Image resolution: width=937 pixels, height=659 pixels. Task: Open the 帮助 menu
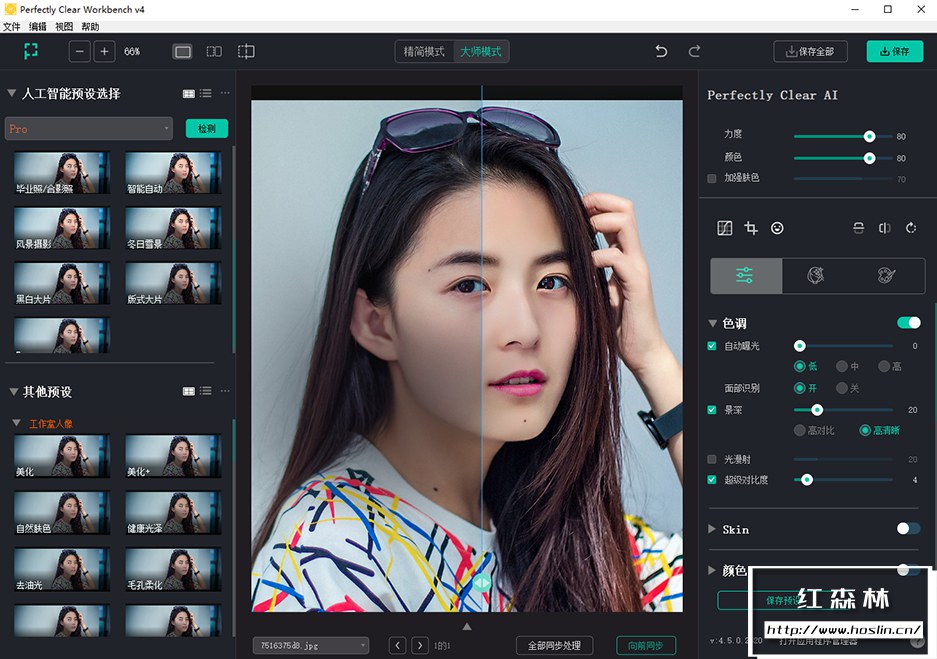[90, 27]
